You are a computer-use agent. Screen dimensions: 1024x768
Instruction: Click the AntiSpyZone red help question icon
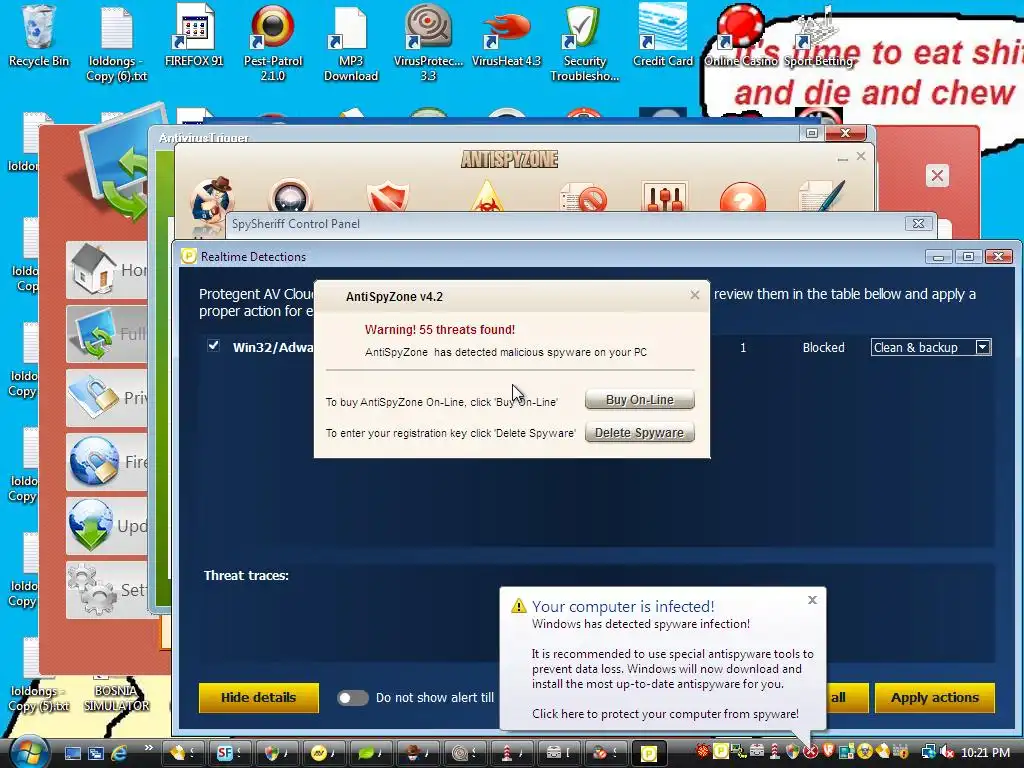(743, 197)
